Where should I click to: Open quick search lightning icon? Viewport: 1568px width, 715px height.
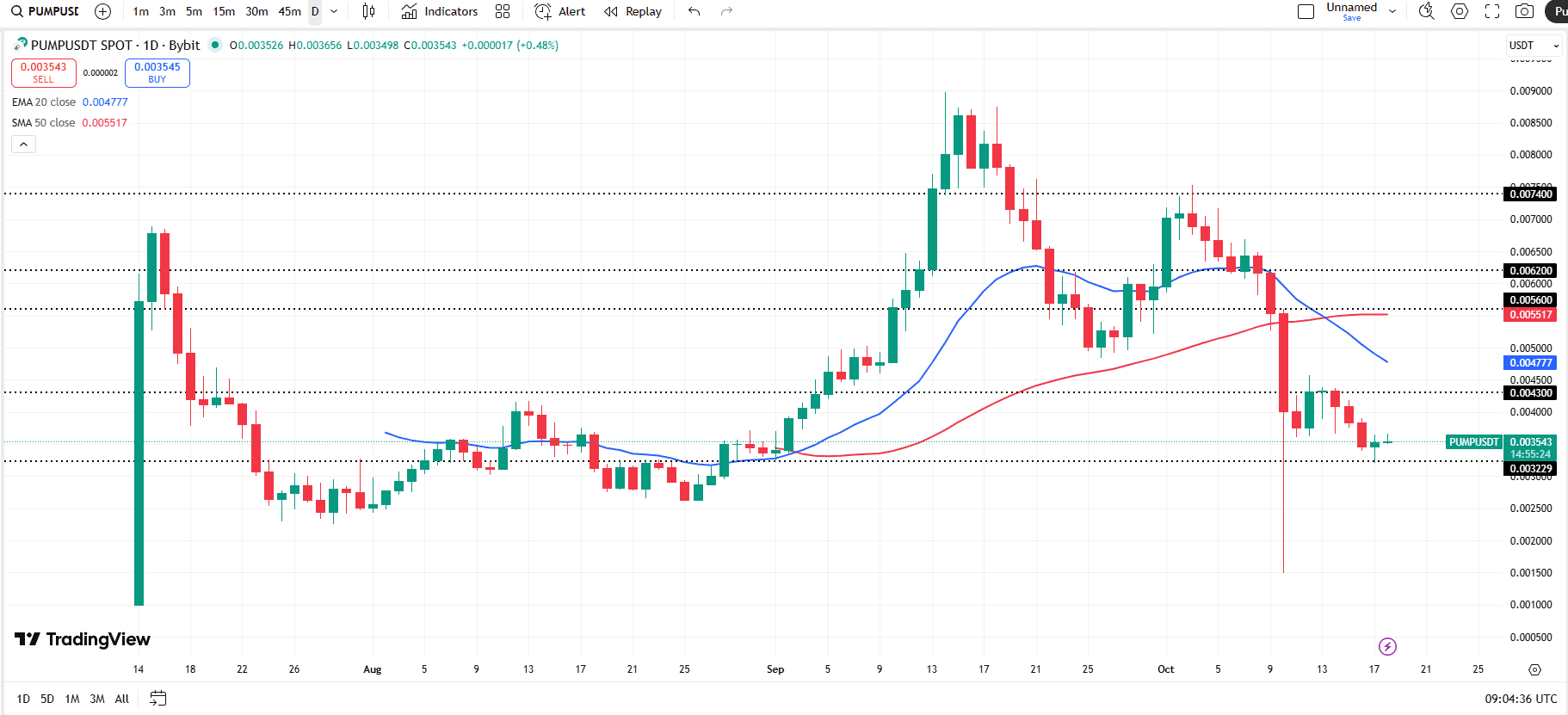(x=1387, y=646)
